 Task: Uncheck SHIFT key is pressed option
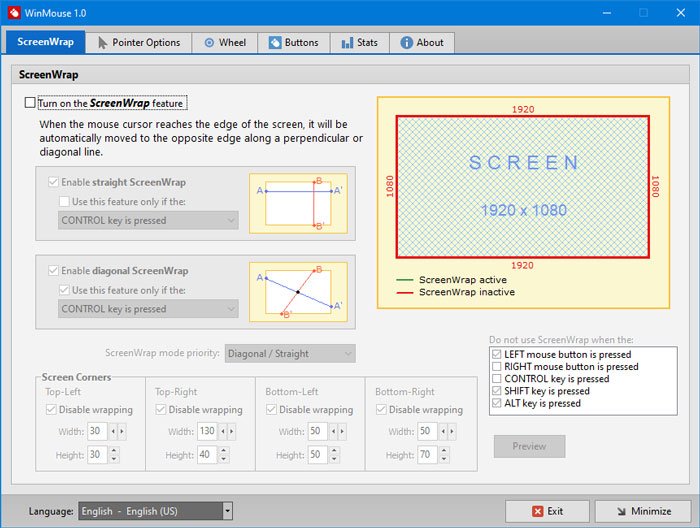pos(497,391)
